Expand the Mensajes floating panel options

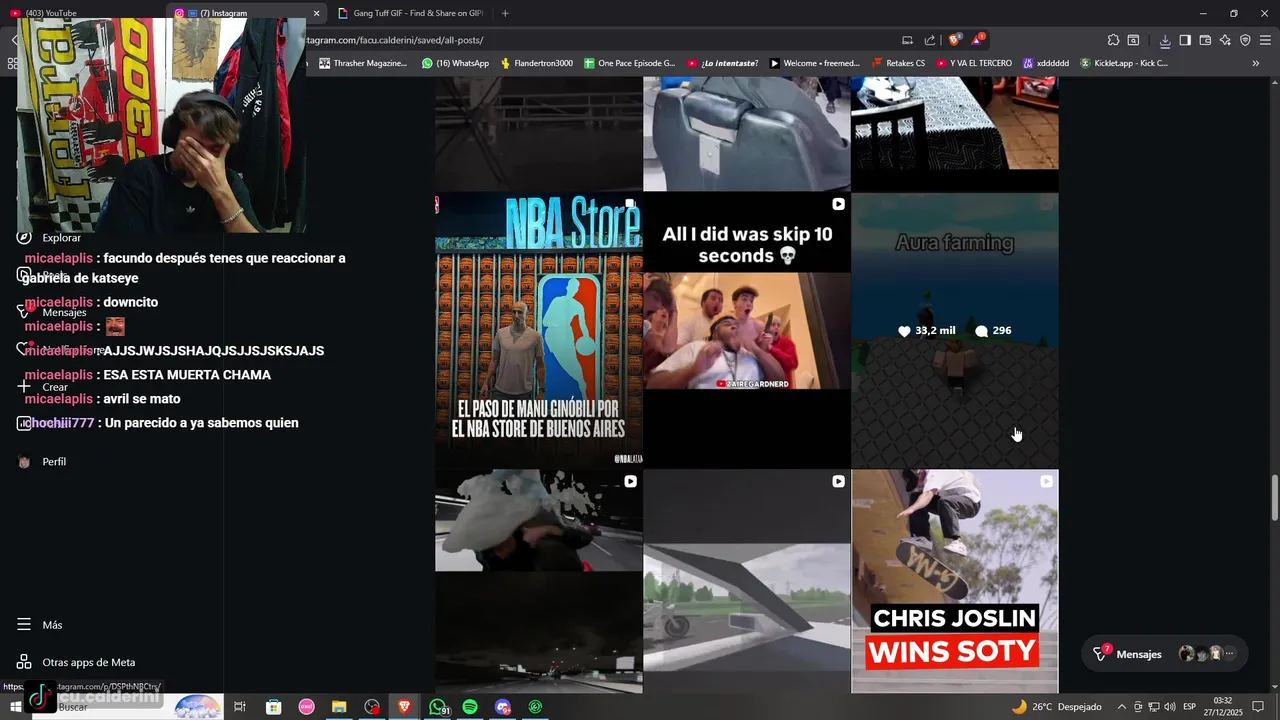(x=1229, y=654)
